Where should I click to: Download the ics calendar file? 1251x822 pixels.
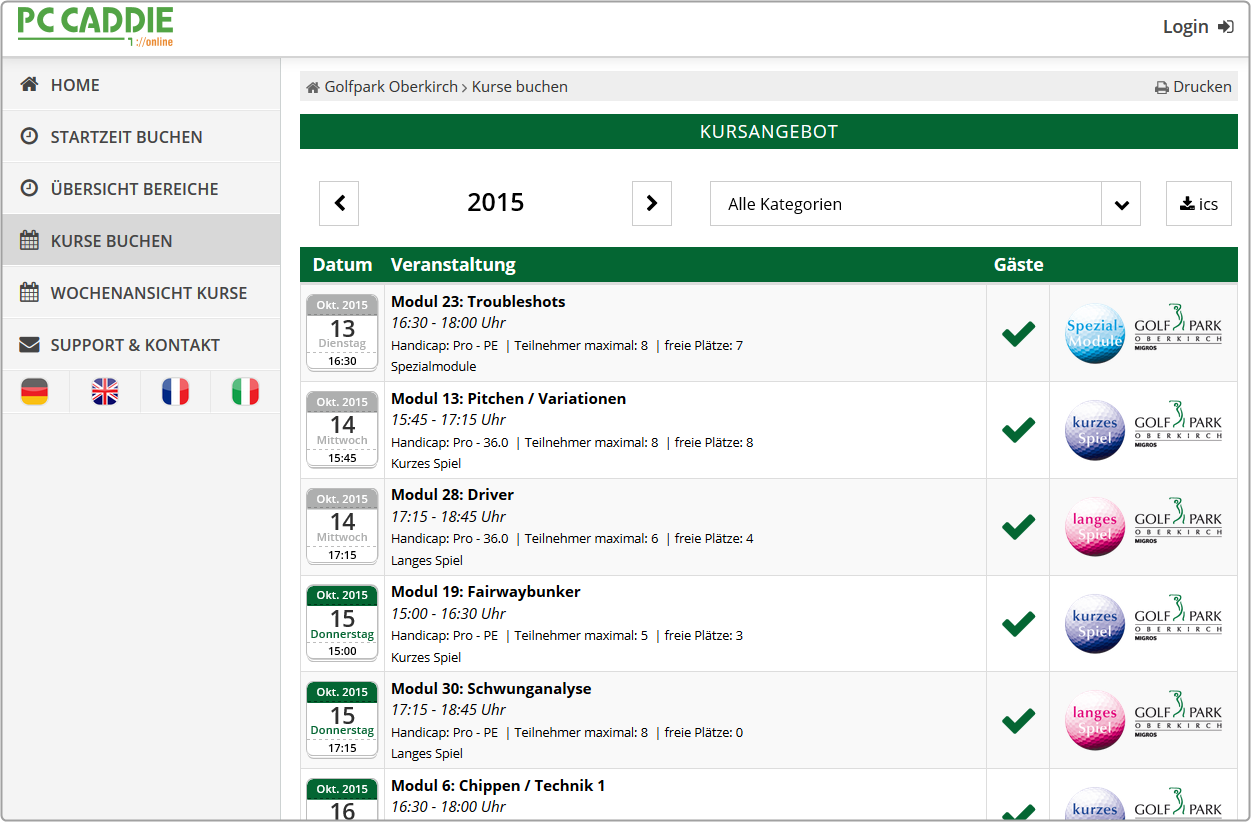tap(1199, 204)
